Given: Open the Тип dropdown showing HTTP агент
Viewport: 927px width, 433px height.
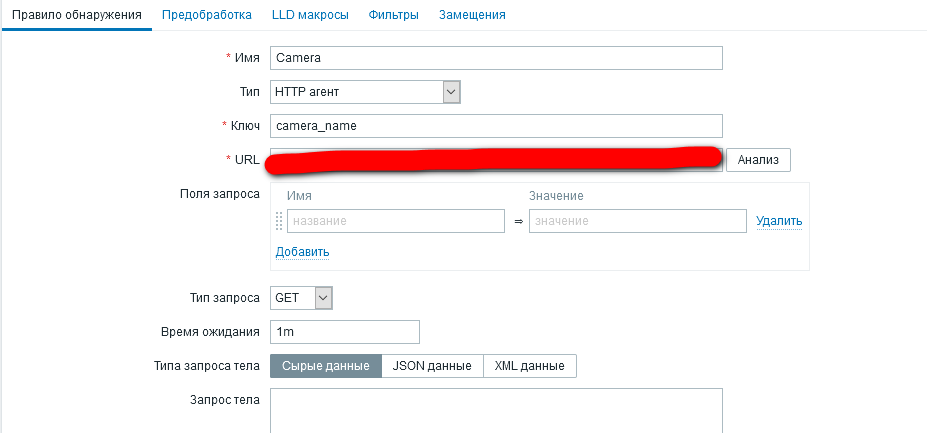Looking at the screenshot, I should (365, 92).
